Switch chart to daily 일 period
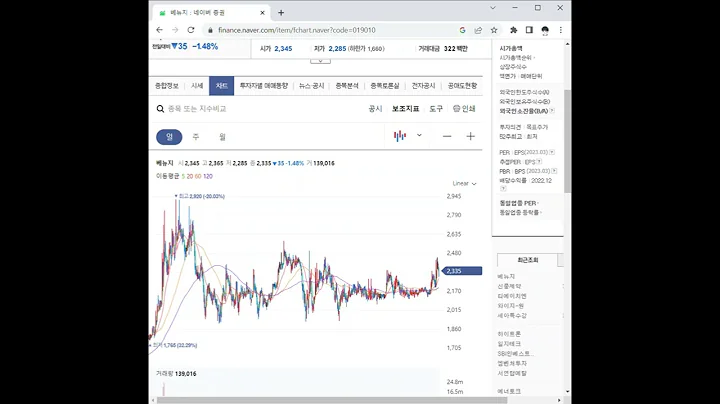This screenshot has width=720, height=404. pos(169,137)
